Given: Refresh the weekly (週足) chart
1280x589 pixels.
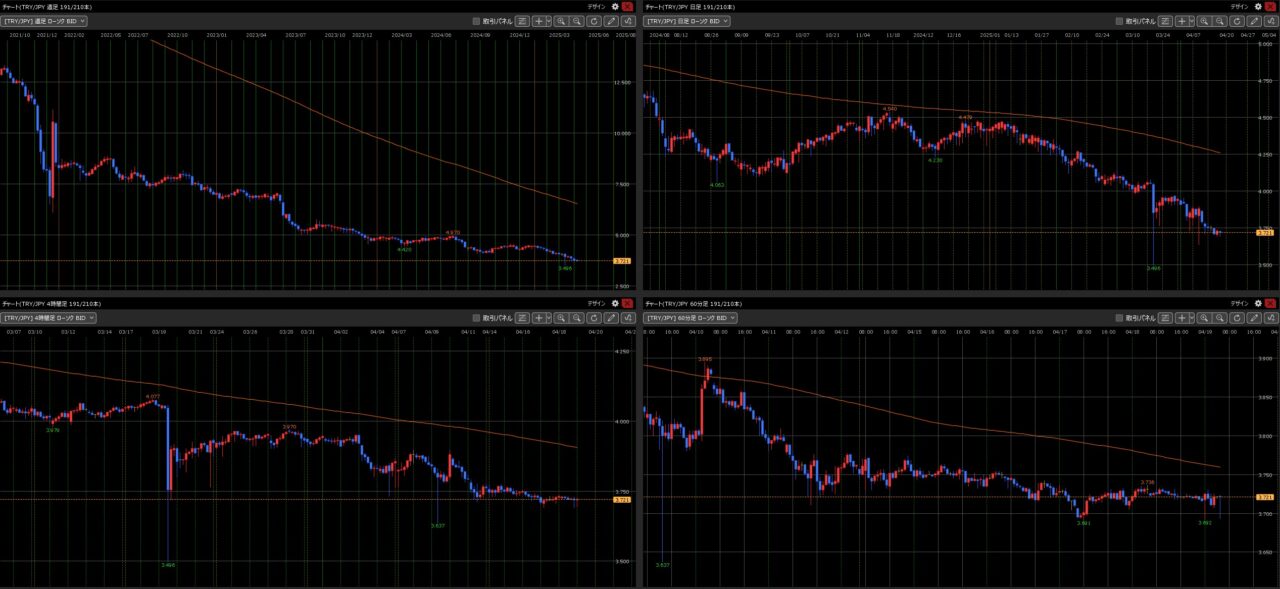Looking at the screenshot, I should [x=594, y=20].
